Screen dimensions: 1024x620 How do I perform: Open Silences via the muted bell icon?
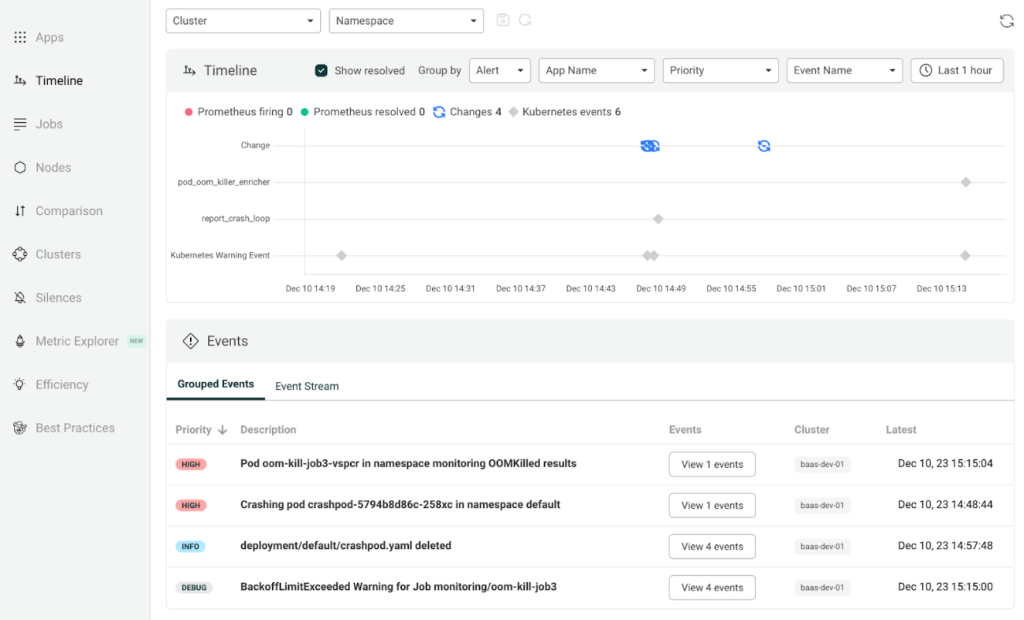point(20,298)
